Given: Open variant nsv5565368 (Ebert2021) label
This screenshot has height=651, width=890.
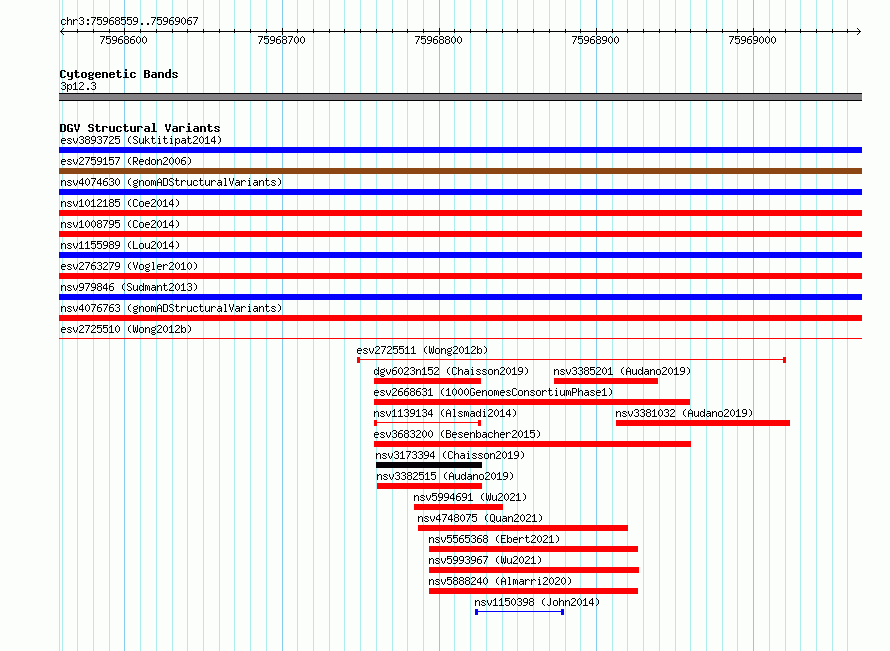Looking at the screenshot, I should click(494, 539).
